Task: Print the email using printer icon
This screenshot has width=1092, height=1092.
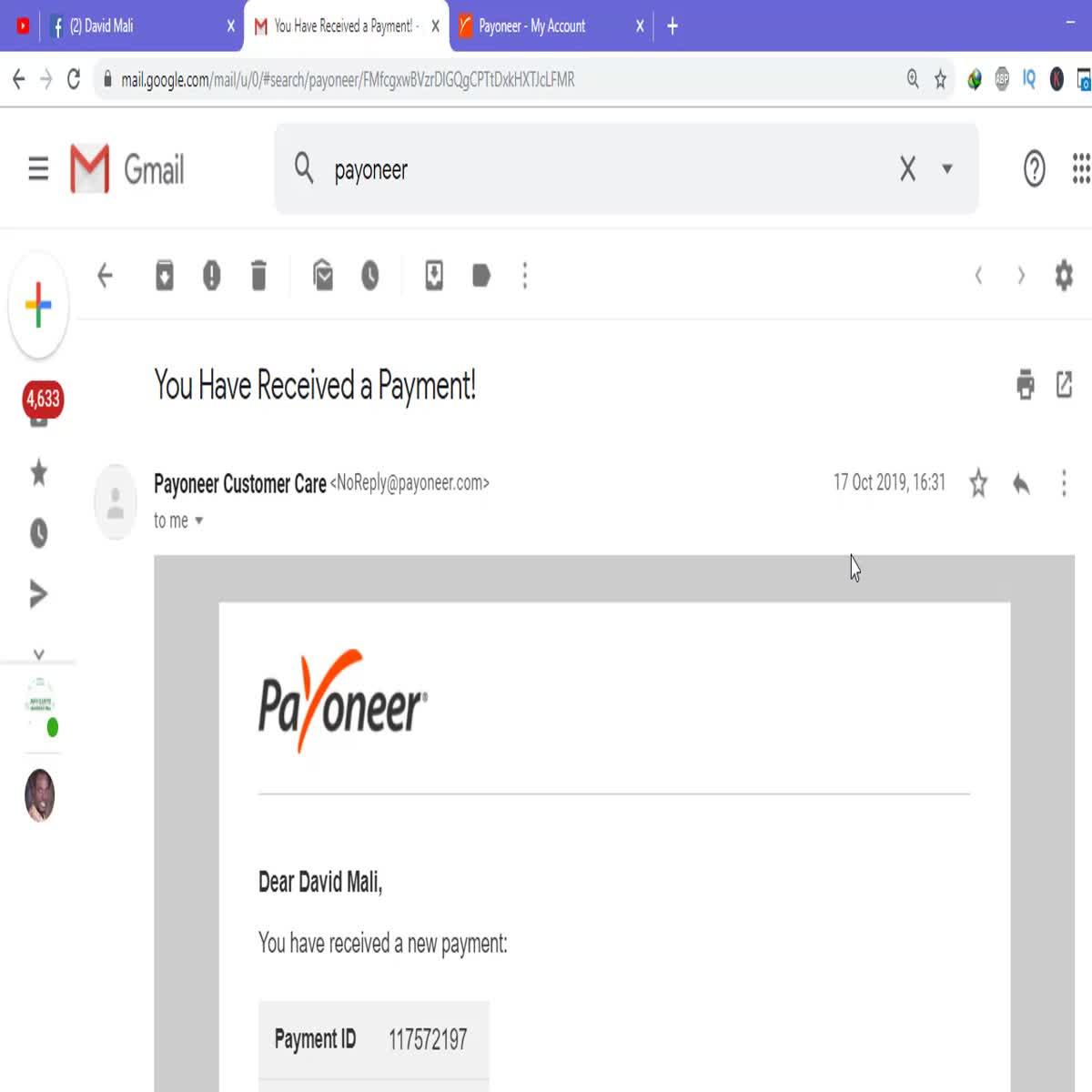Action: 1026,385
